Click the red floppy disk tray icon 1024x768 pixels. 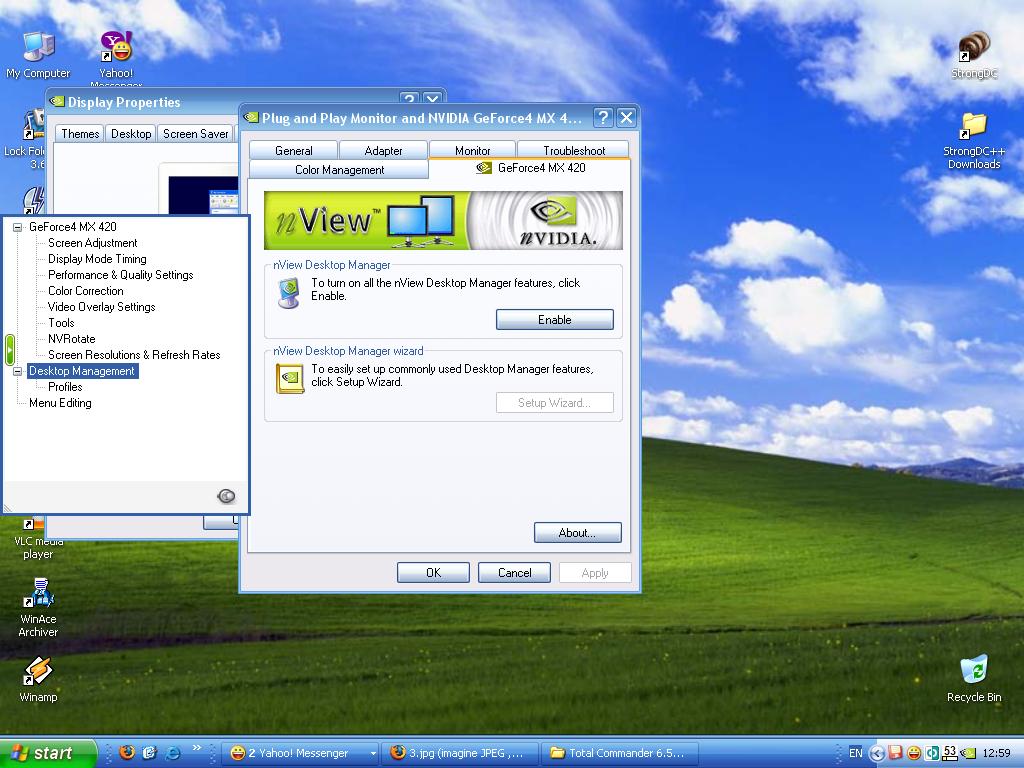click(895, 753)
